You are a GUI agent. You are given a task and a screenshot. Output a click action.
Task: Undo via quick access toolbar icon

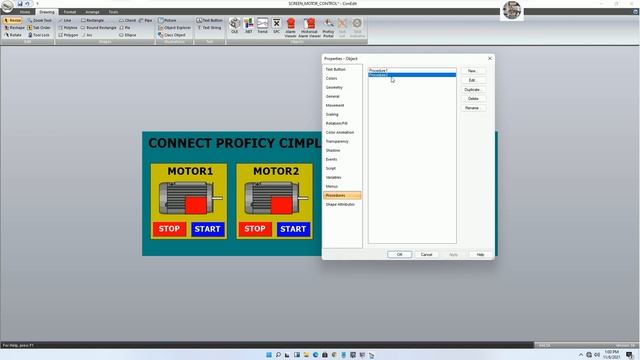coord(27,4)
